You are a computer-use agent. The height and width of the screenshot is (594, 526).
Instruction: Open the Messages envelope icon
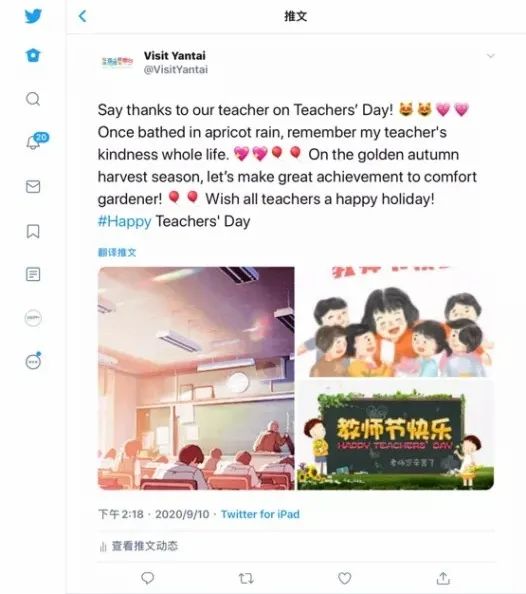point(33,186)
